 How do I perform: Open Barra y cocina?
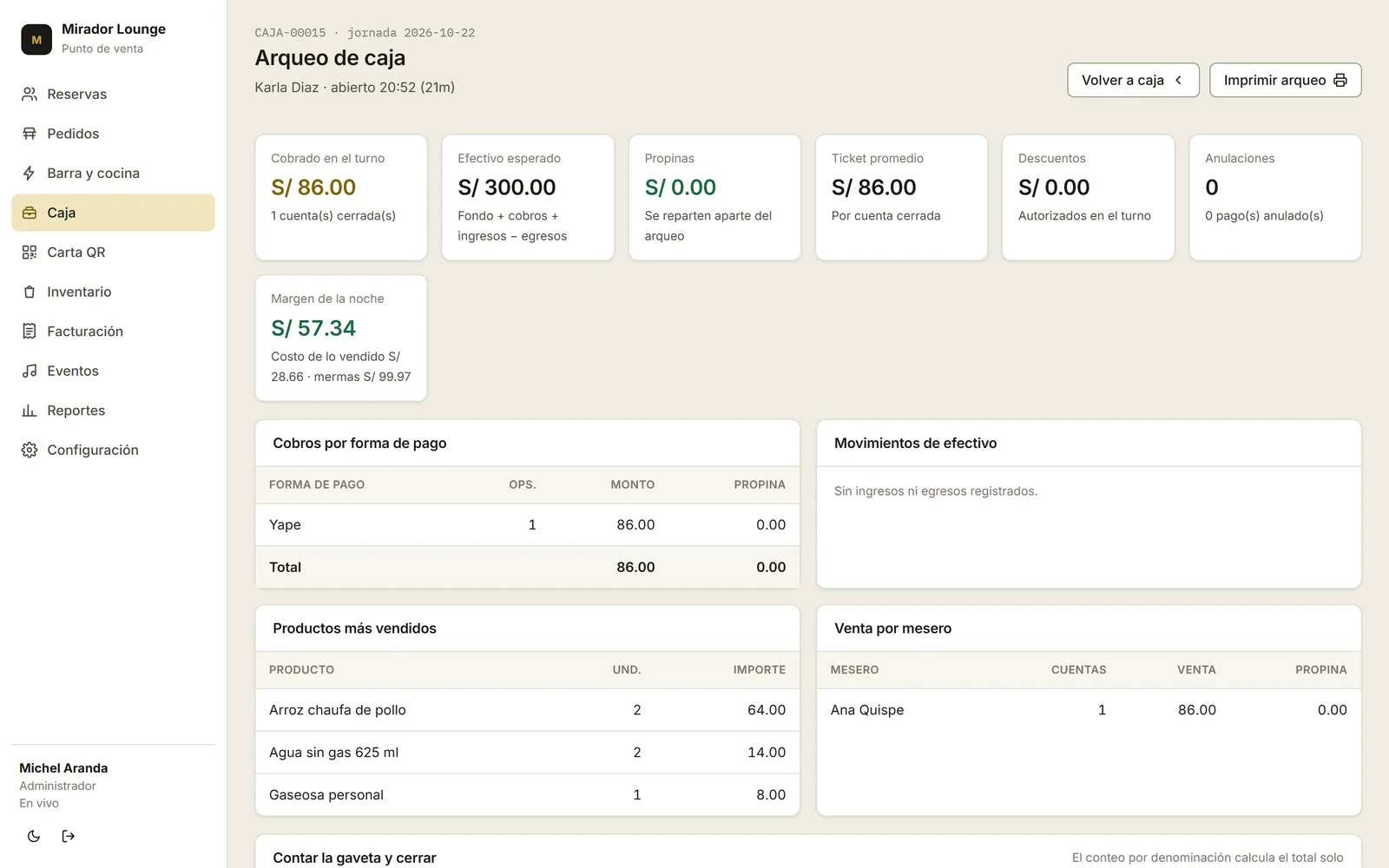tap(113, 173)
